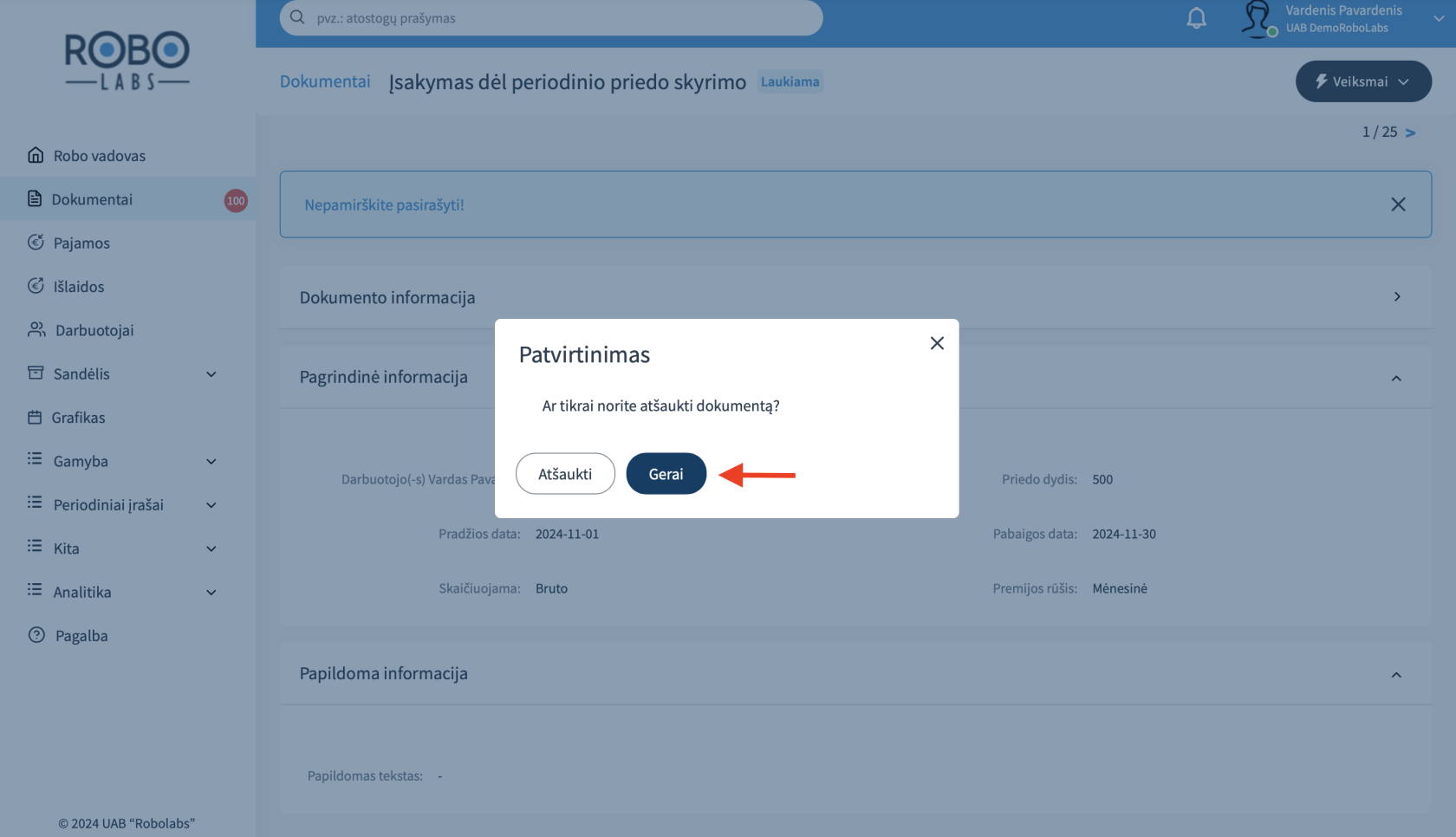
Task: Click the Grafikas calendar icon
Action: pos(35,417)
